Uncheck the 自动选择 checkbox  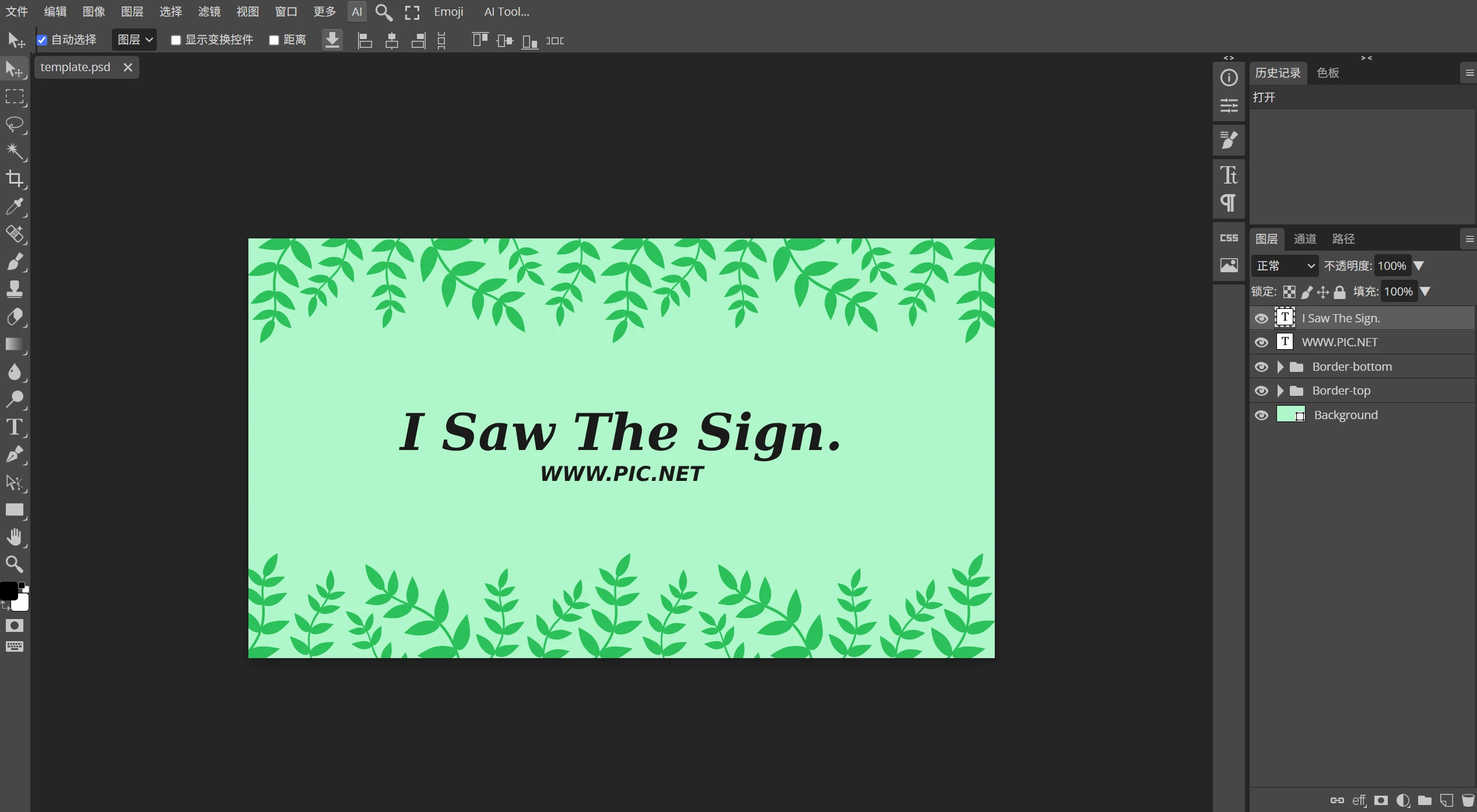42,40
